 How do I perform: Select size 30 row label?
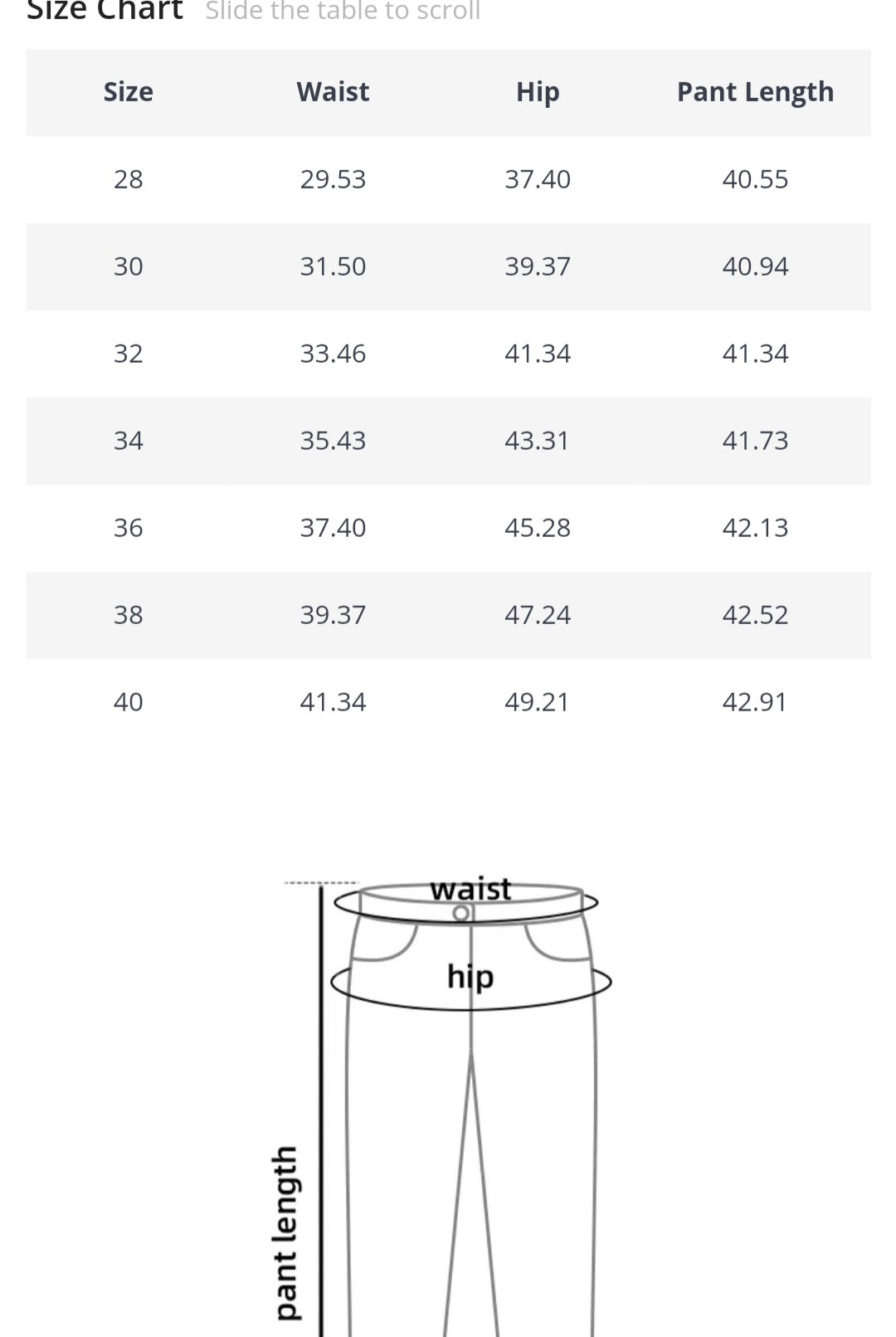coord(128,266)
